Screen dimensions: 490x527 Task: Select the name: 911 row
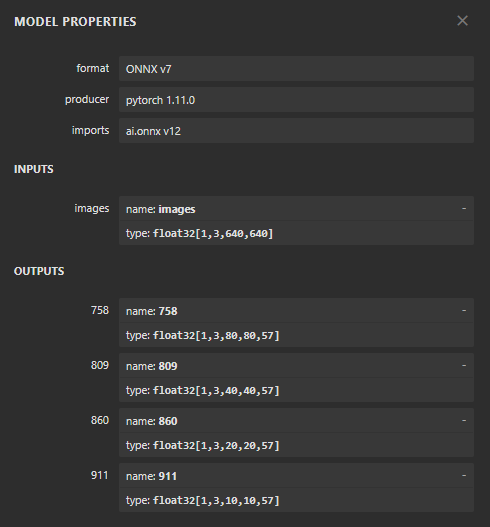click(296, 476)
